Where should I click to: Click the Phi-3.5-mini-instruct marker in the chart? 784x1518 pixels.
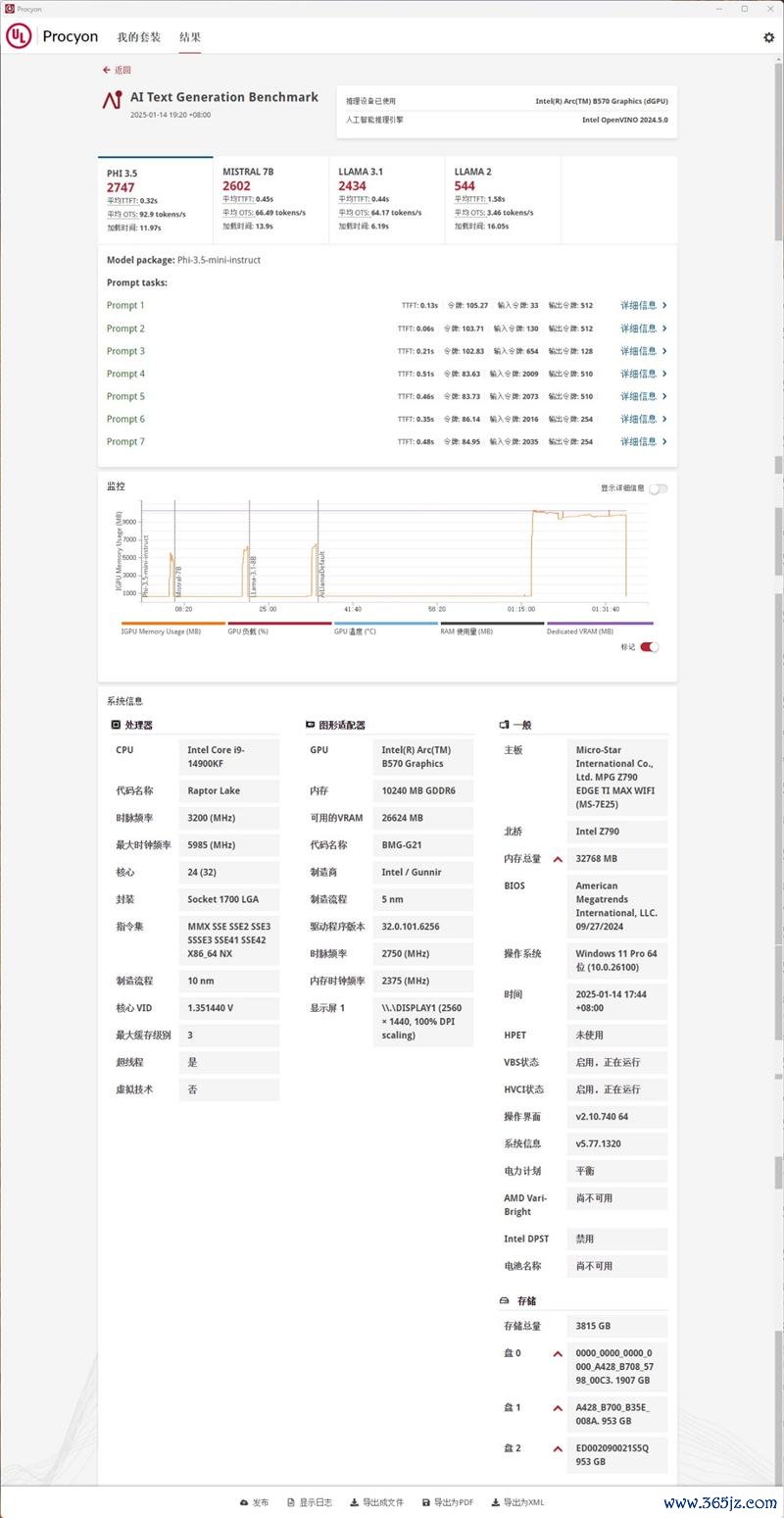pyautogui.click(x=145, y=566)
